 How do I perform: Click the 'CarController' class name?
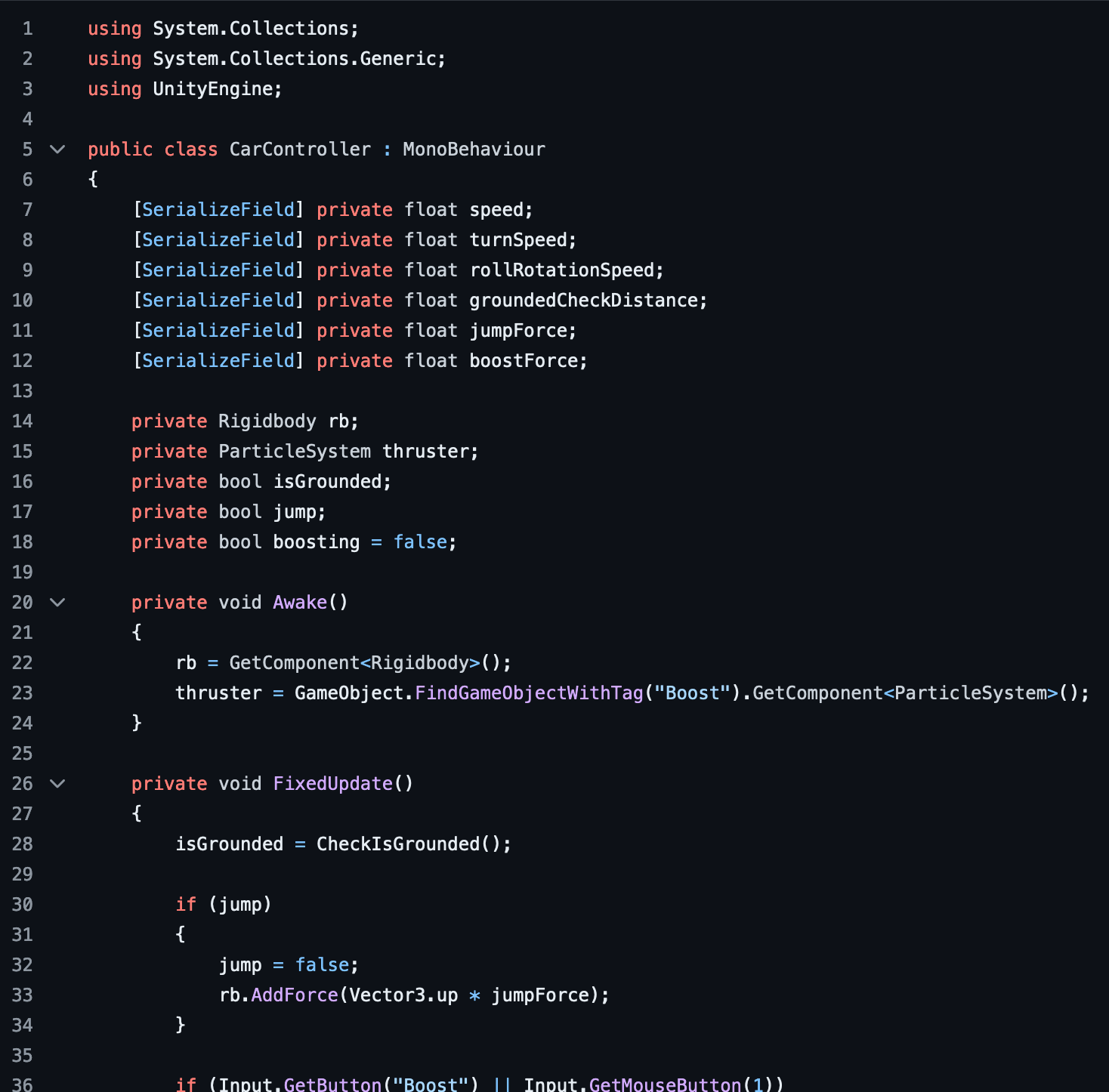click(300, 150)
